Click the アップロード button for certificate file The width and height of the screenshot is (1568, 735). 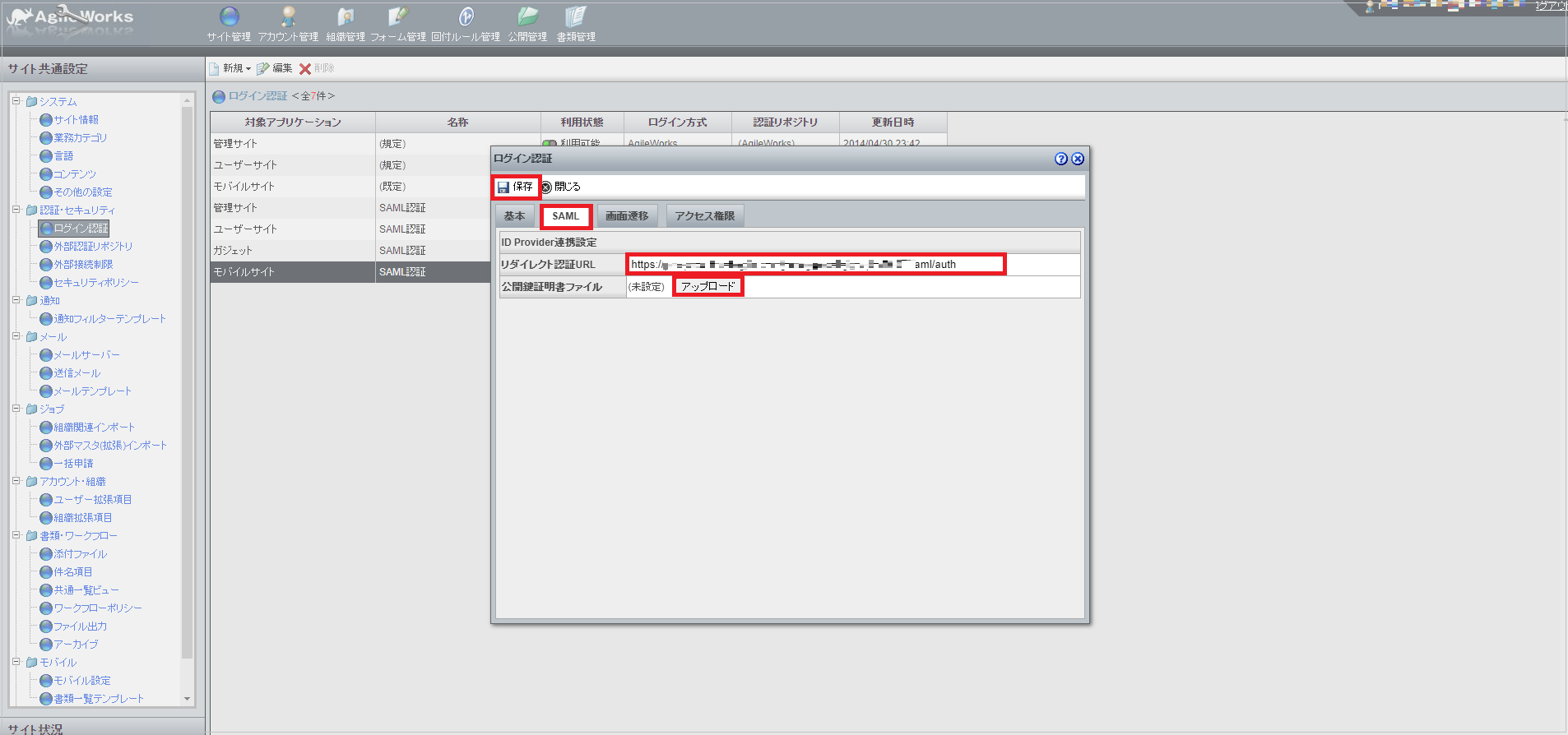[708, 286]
